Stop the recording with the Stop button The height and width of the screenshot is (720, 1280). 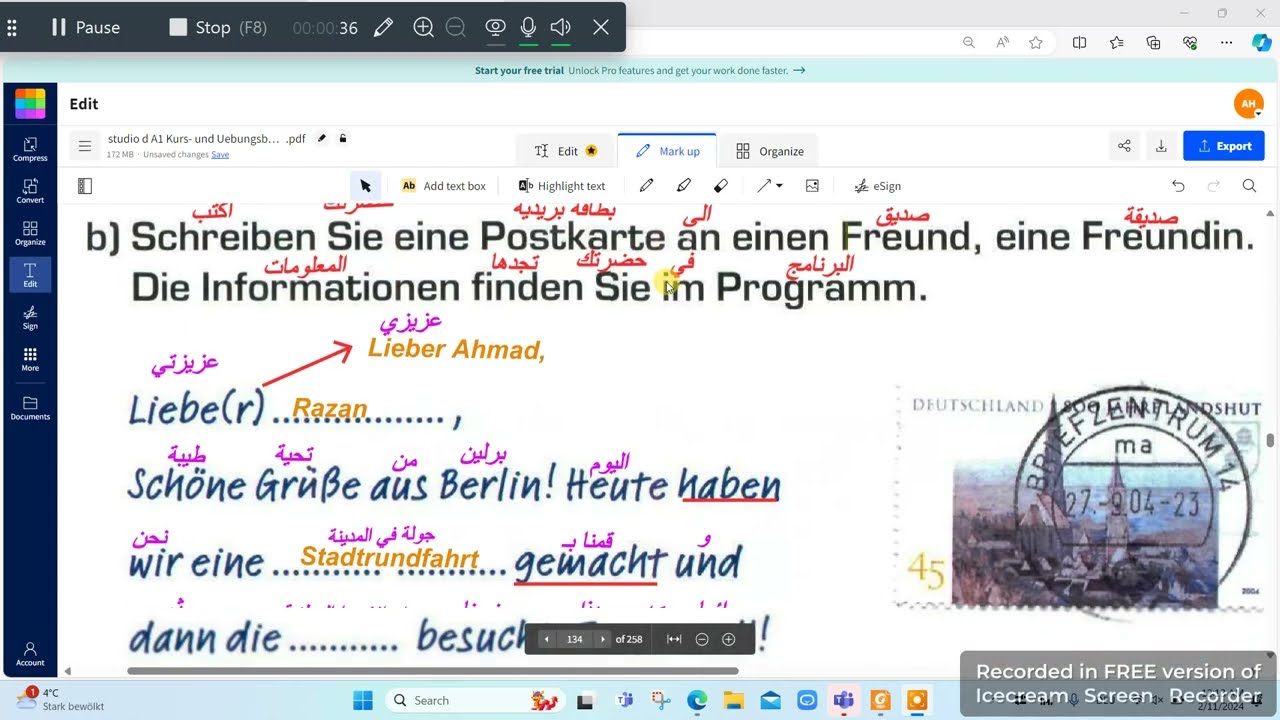pos(218,28)
